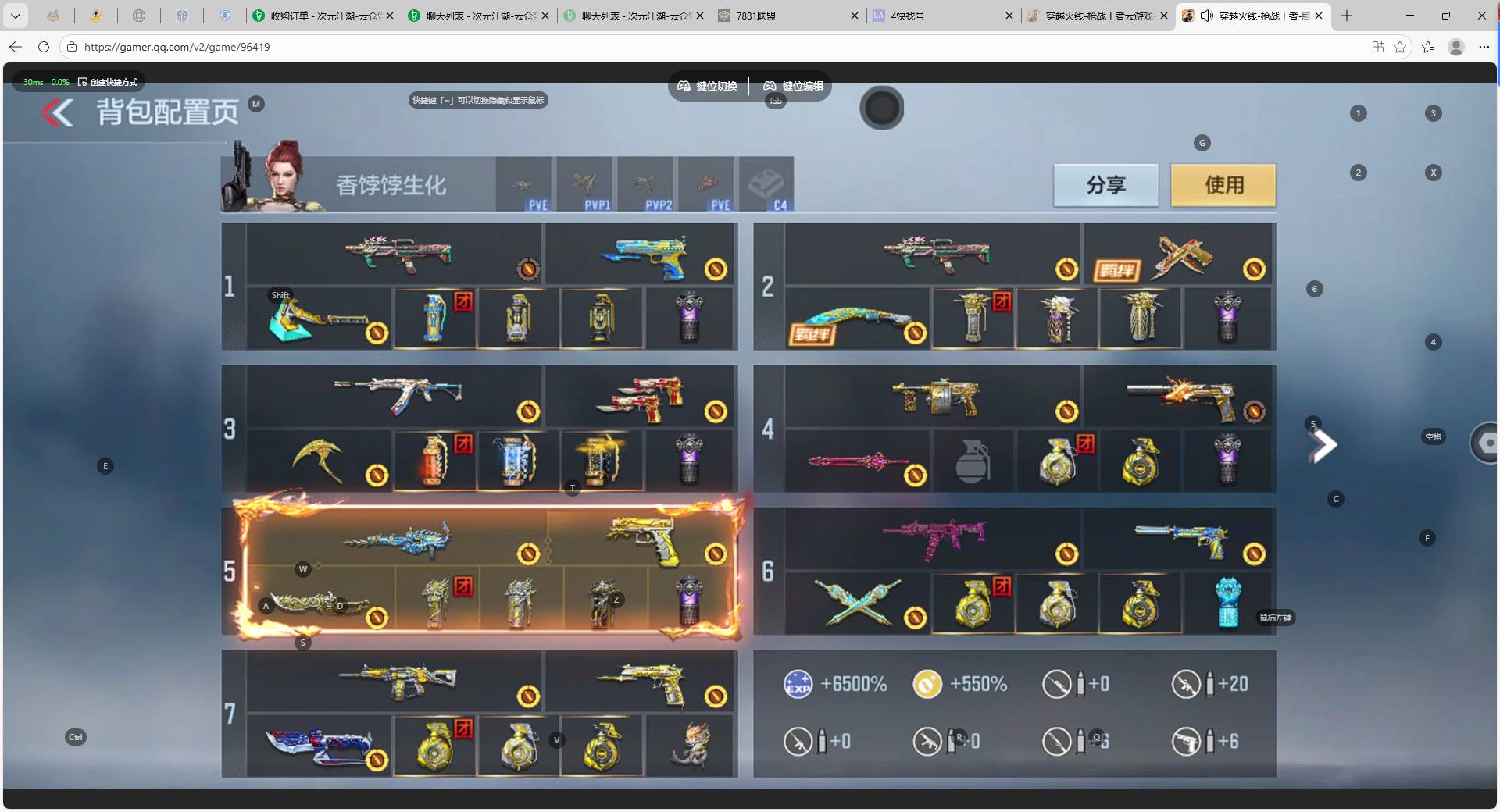Mute the active 穿越火线 tab audio

1206,16
